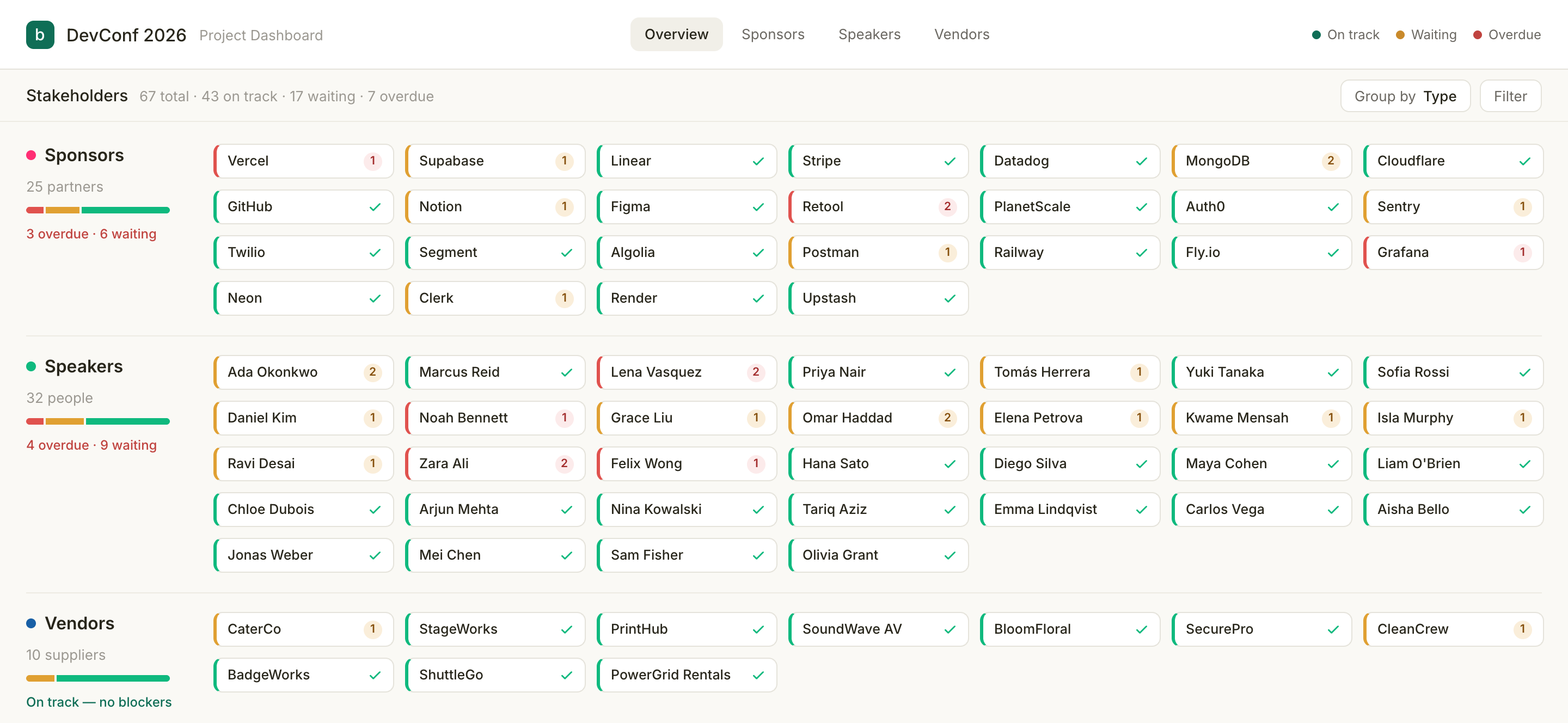Click the Supabase waiting count badge
Image resolution: width=1568 pixels, height=723 pixels.
pyautogui.click(x=564, y=161)
